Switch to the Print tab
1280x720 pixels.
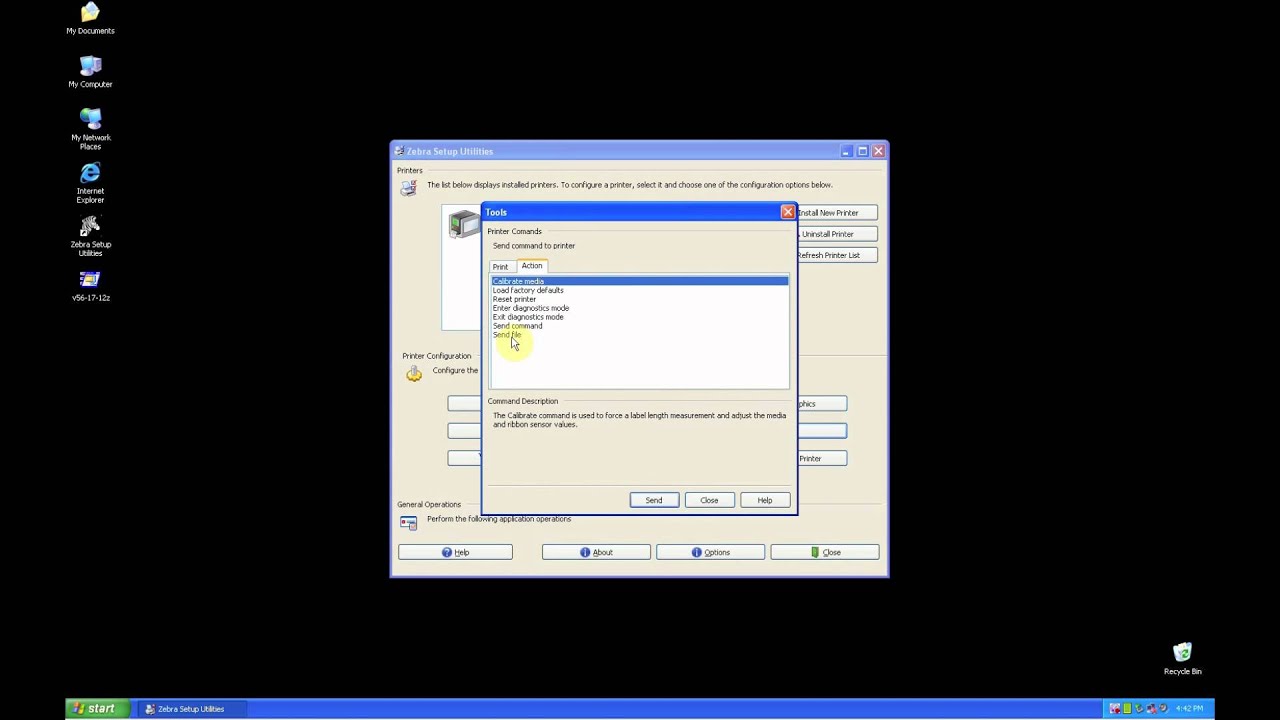click(500, 267)
